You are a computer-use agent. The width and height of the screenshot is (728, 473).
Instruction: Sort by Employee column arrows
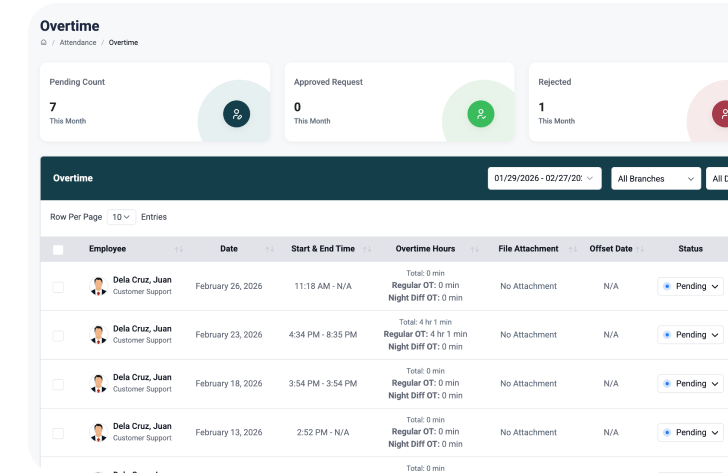pos(179,249)
